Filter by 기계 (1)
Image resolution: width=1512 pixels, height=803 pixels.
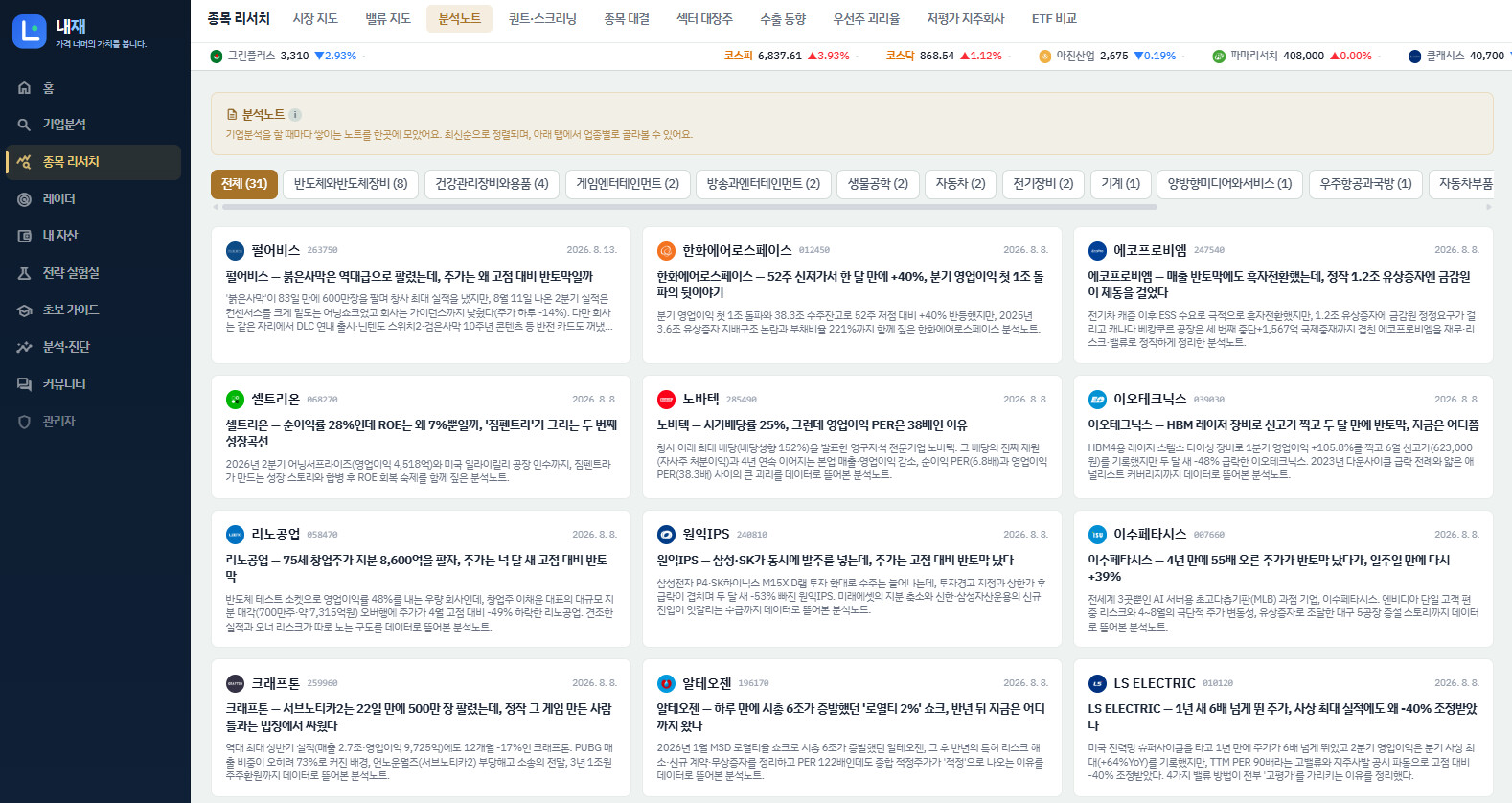[1120, 184]
